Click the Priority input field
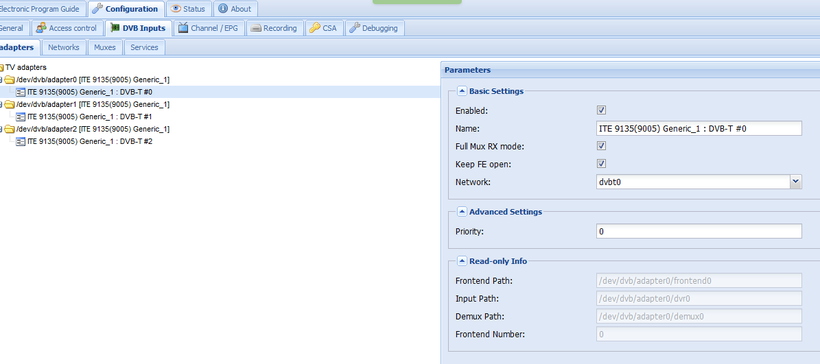The image size is (820, 364). [x=699, y=231]
